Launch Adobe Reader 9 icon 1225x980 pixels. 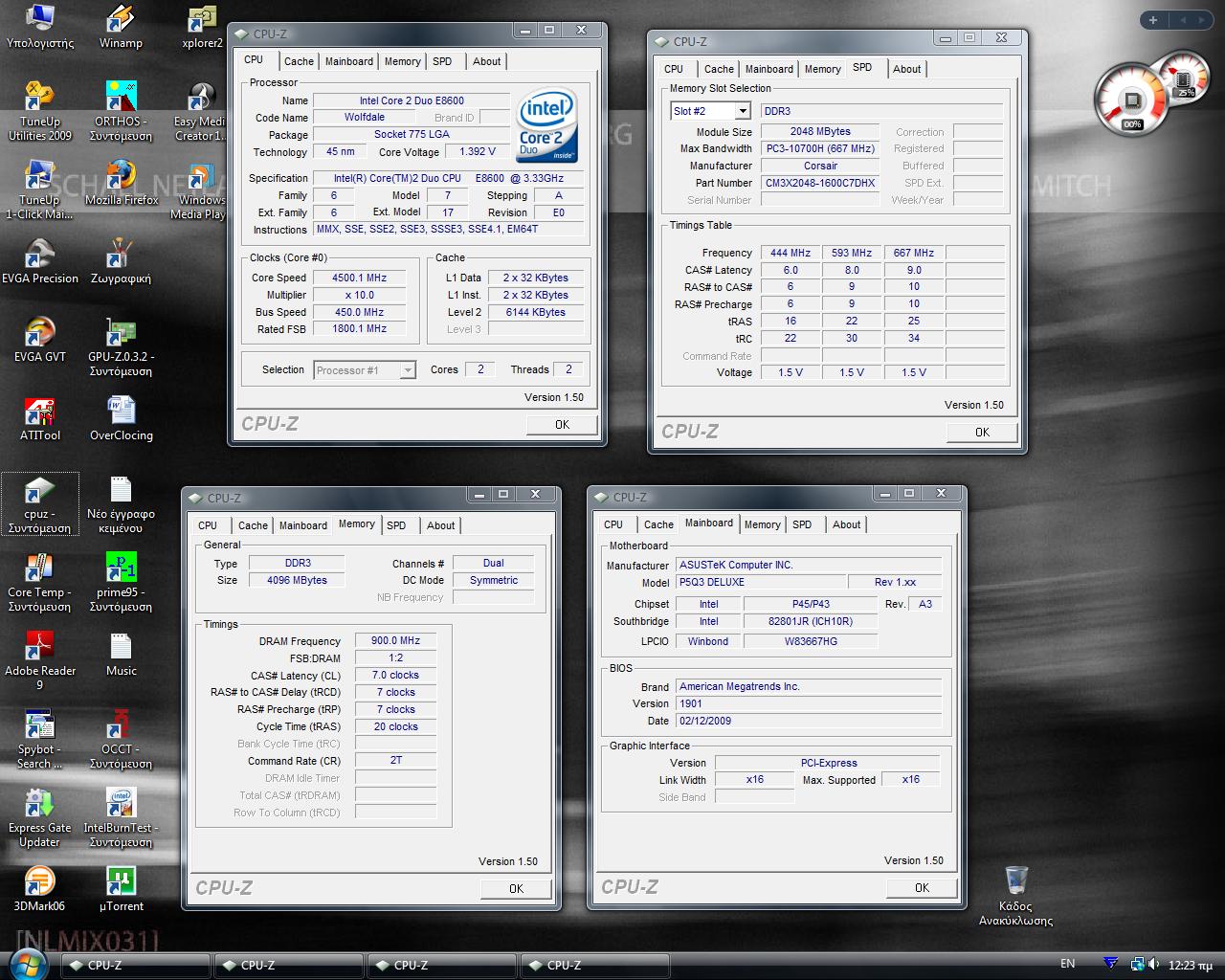coord(40,660)
